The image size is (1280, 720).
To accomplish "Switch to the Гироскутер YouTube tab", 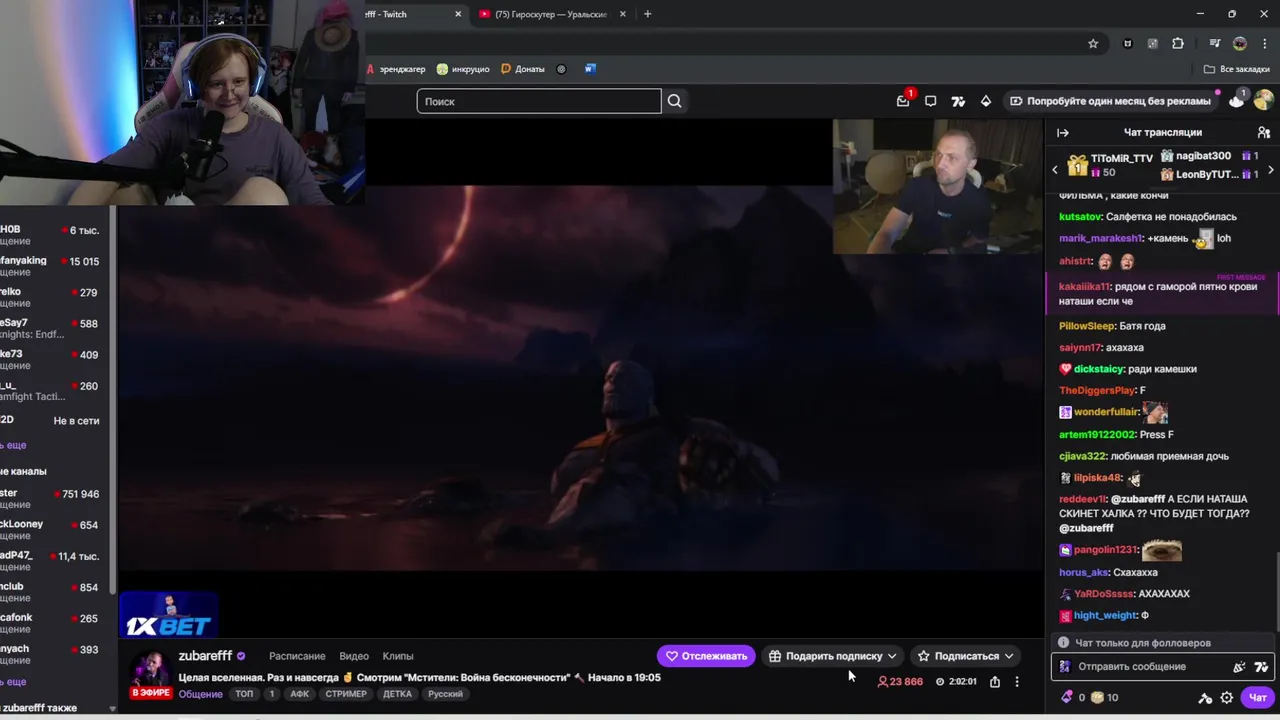I will pyautogui.click(x=553, y=14).
